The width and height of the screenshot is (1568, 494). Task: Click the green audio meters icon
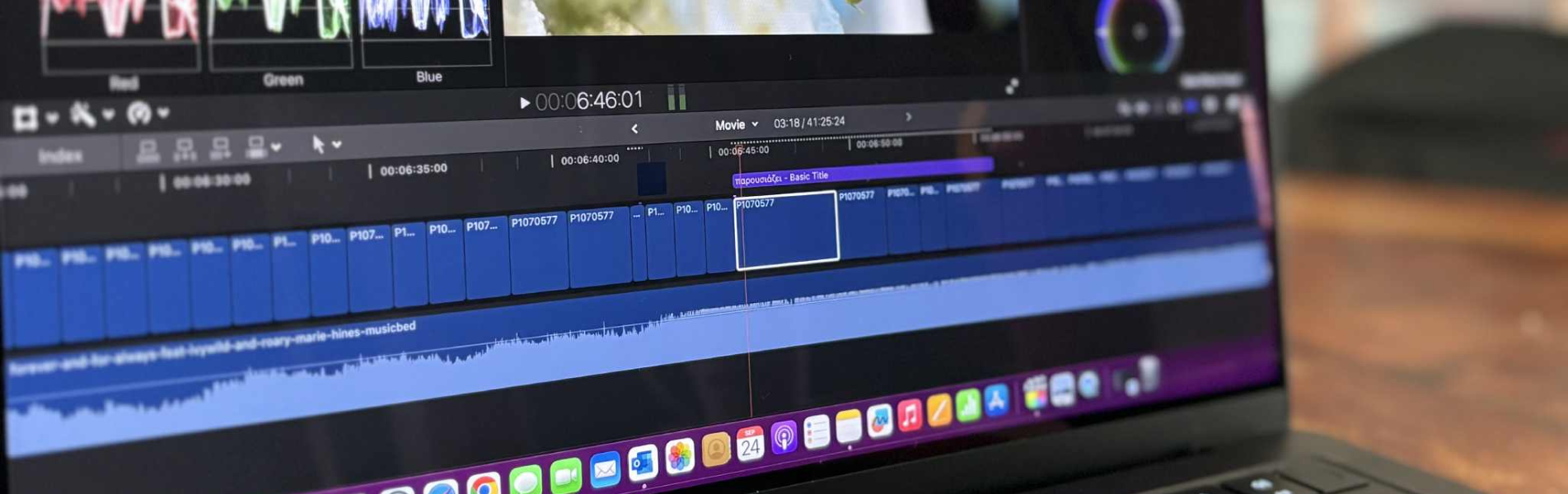tap(676, 97)
